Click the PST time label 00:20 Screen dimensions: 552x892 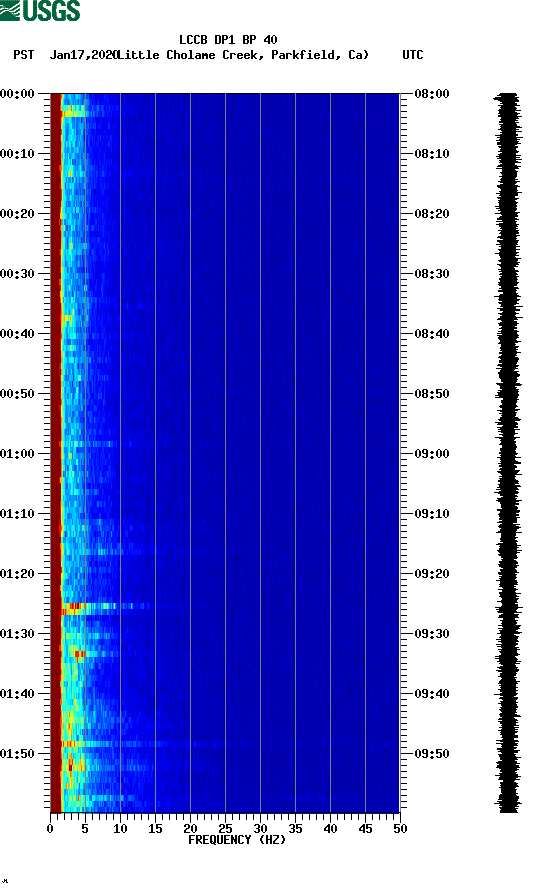[x=17, y=214]
